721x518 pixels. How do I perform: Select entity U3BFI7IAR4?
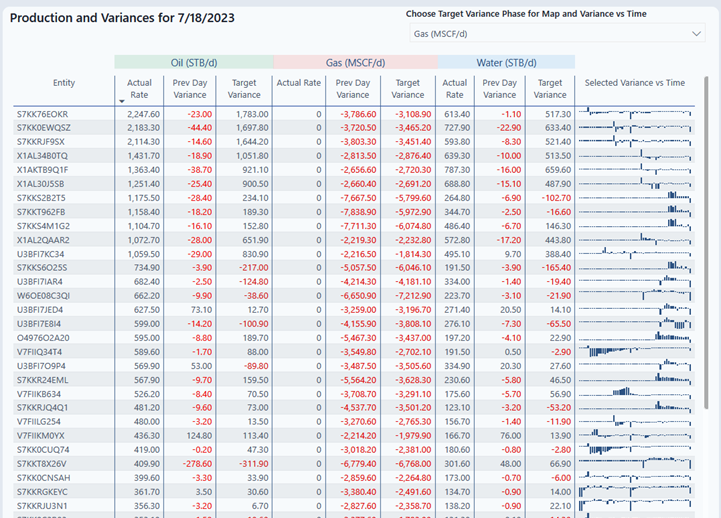(40, 282)
